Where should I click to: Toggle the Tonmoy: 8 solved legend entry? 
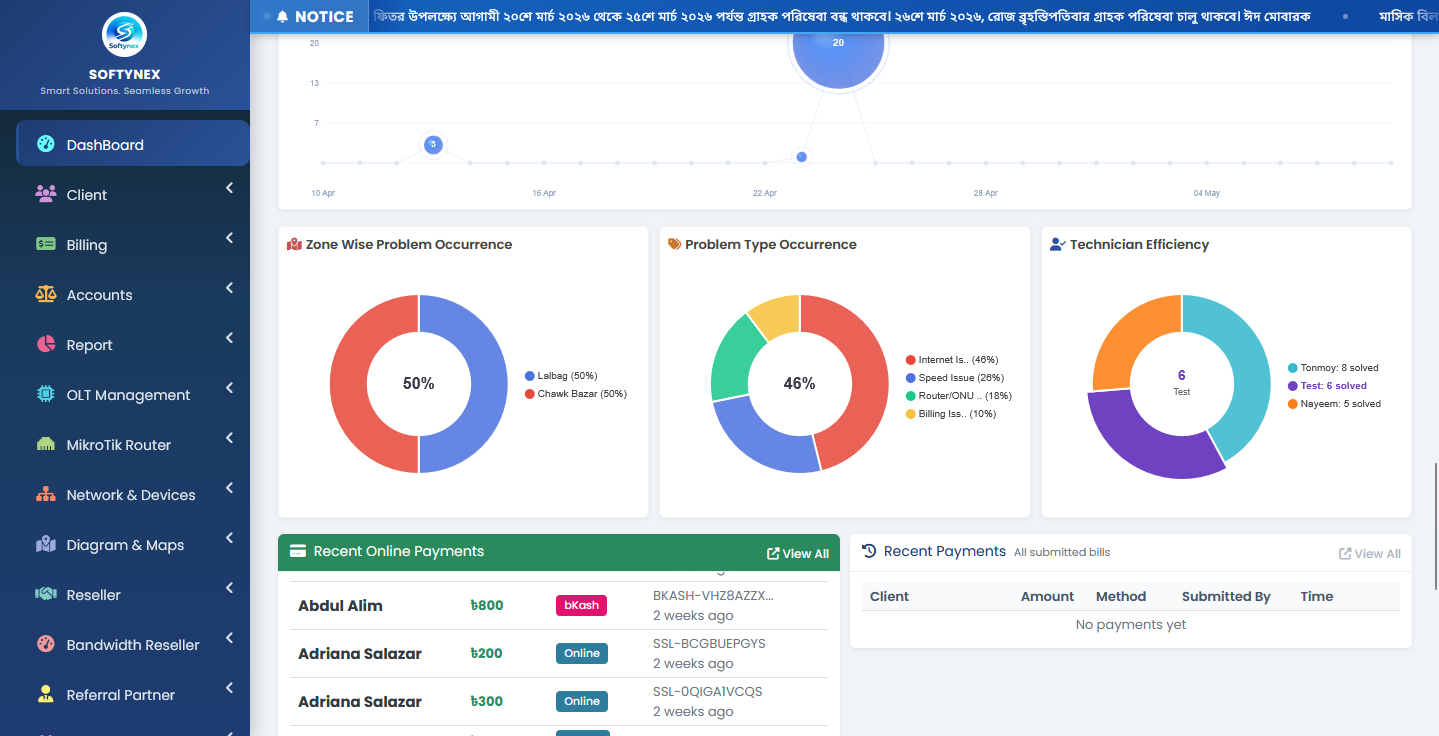(1333, 368)
